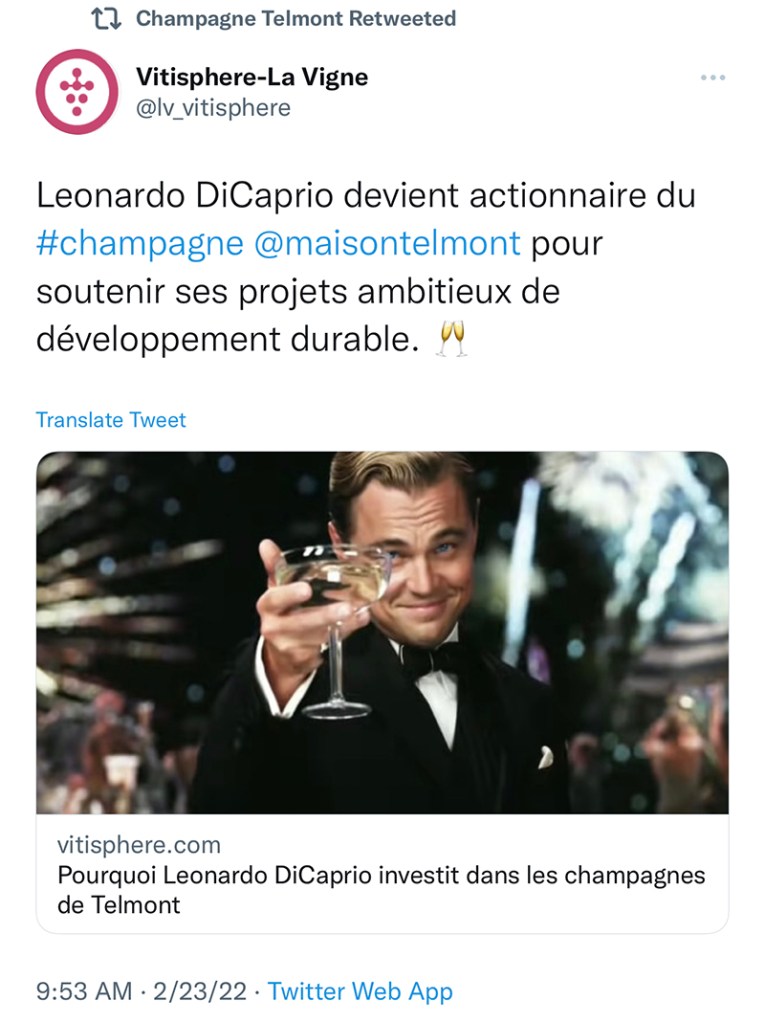Viewport: 765px width, 1023px height.
Task: Open the Twitter Web App source link
Action: 360,992
